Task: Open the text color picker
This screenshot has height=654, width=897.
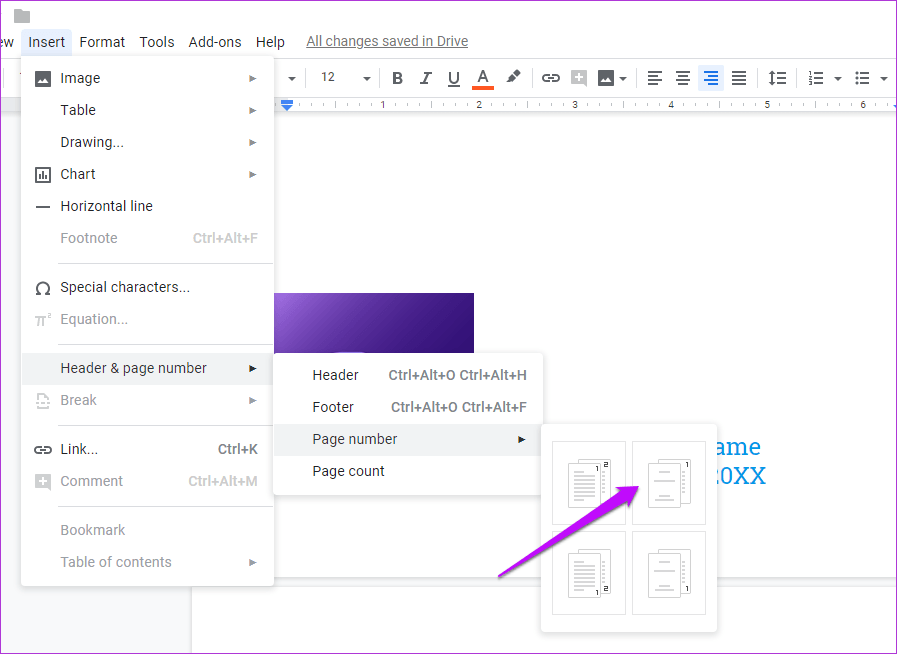Action: [483, 78]
